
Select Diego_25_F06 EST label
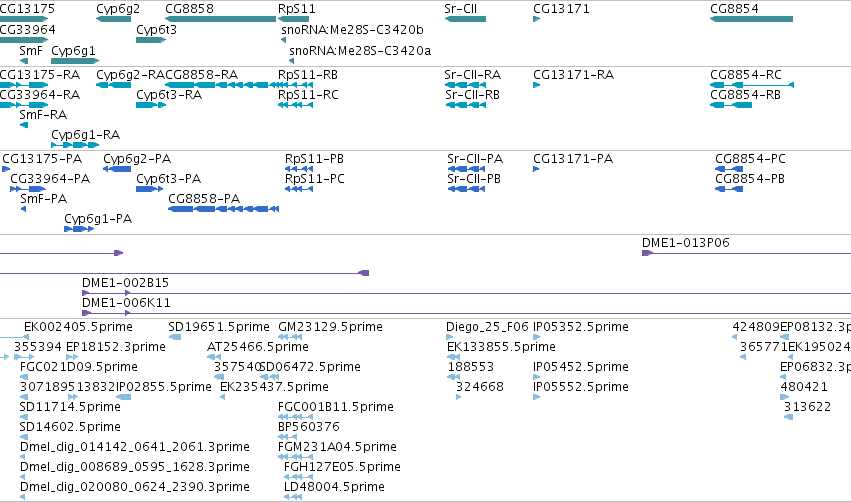[487, 327]
